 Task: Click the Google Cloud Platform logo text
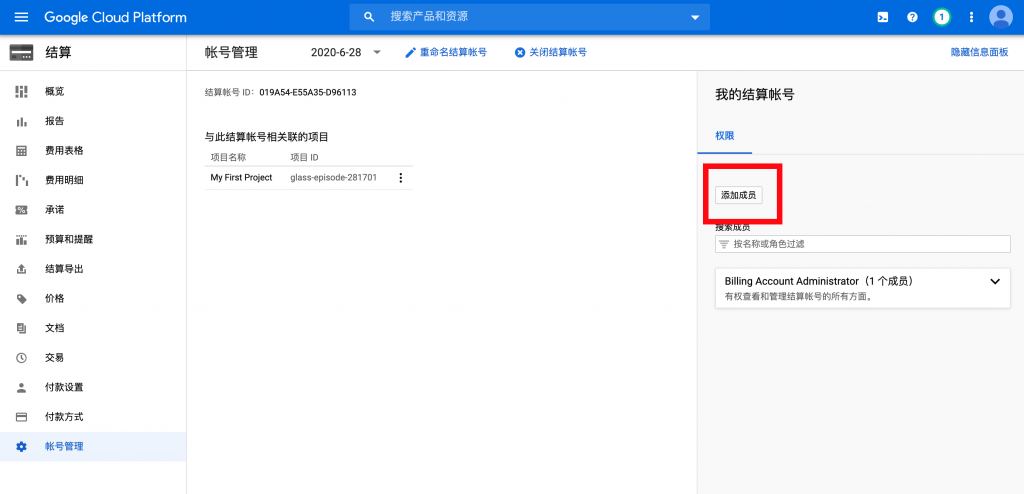click(116, 18)
